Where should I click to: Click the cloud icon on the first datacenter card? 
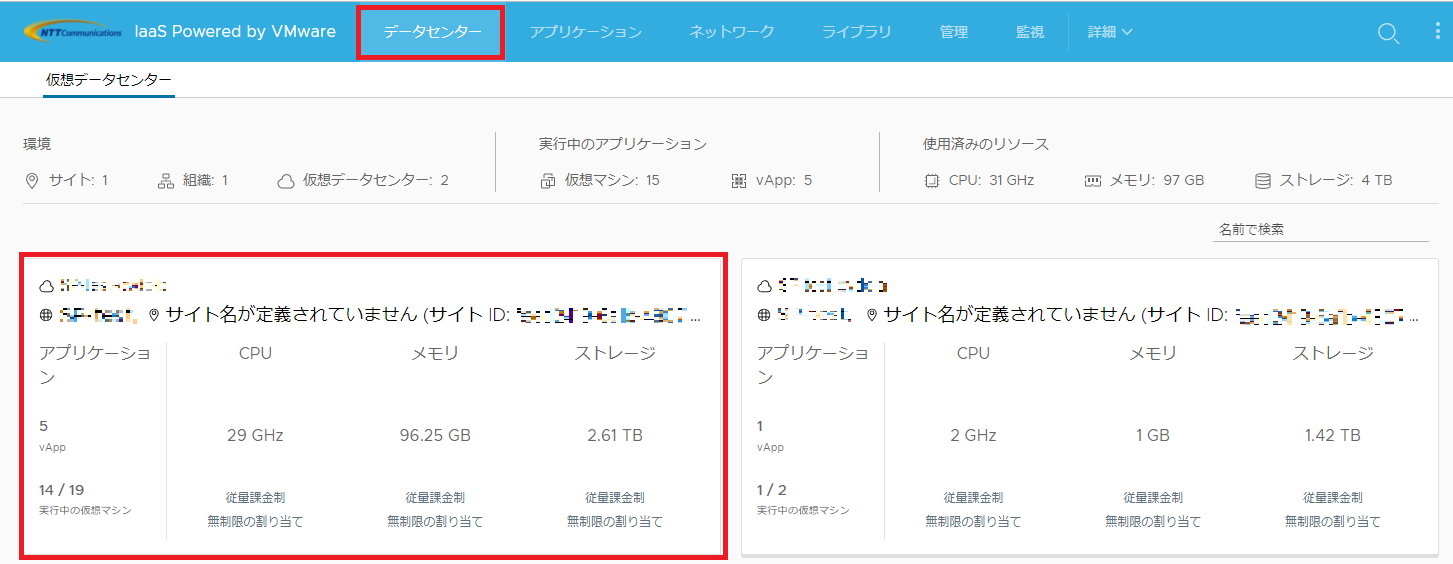point(46,286)
